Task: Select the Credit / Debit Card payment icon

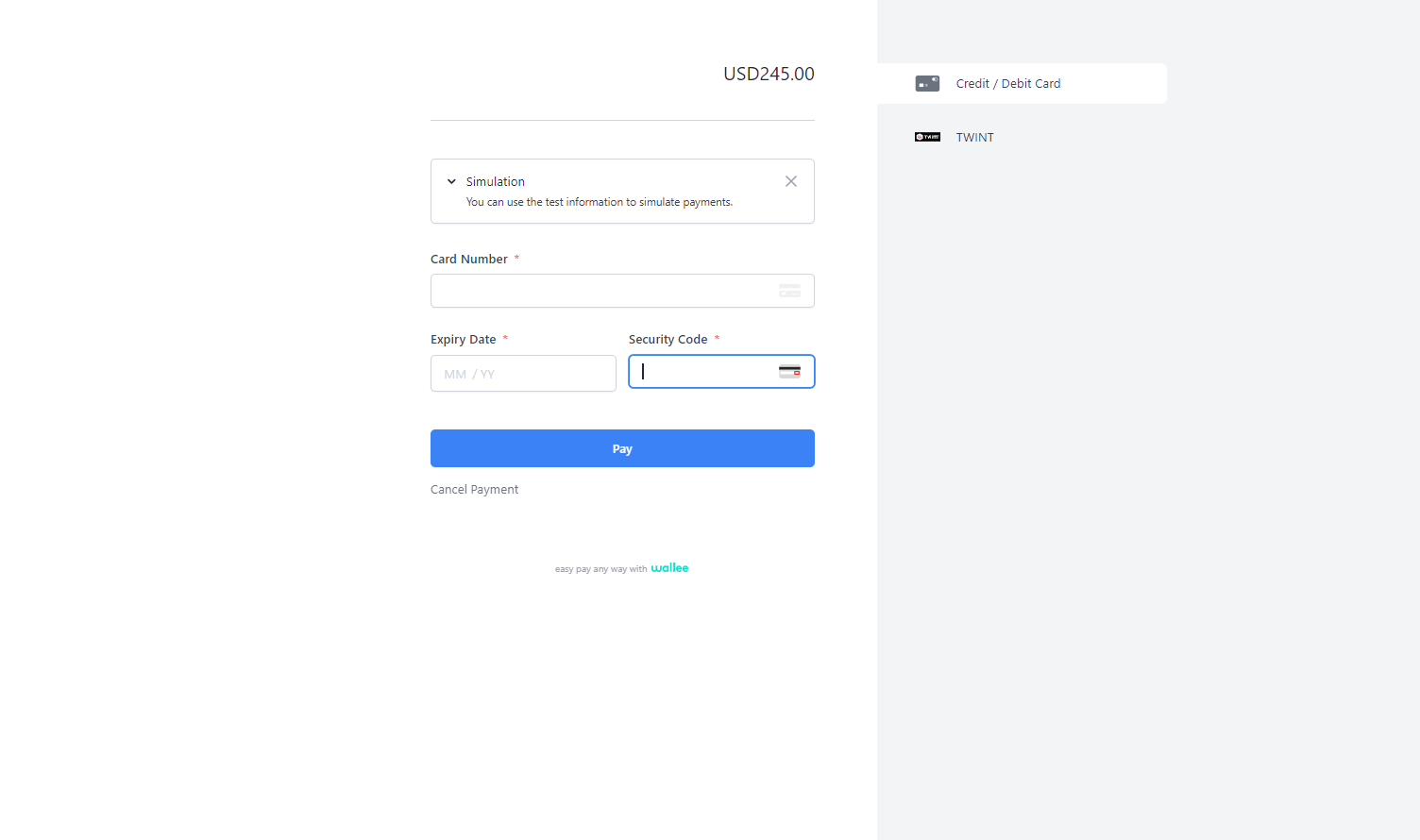Action: [927, 83]
